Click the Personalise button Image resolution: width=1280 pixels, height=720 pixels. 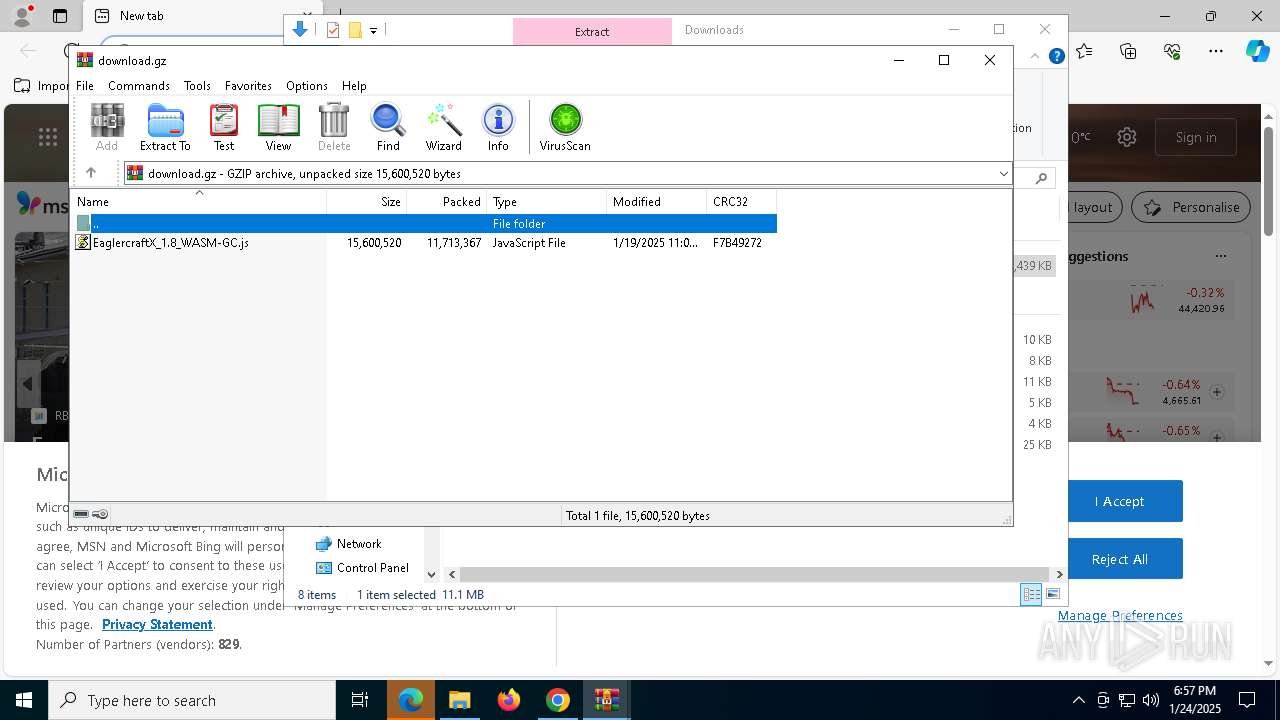coord(1191,207)
